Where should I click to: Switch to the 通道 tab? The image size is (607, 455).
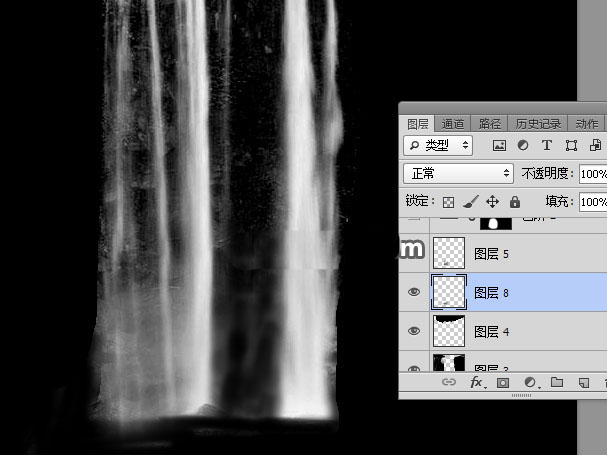click(453, 124)
